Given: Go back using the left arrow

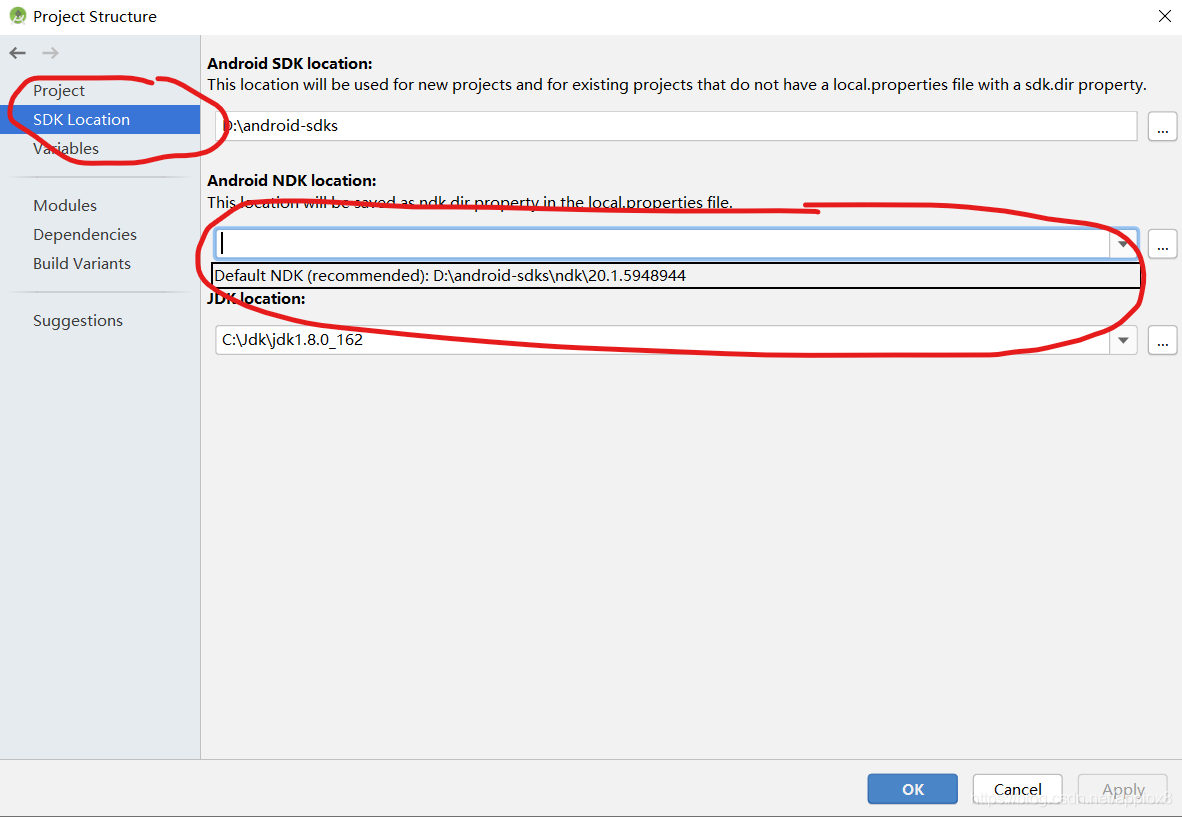Looking at the screenshot, I should pos(17,53).
